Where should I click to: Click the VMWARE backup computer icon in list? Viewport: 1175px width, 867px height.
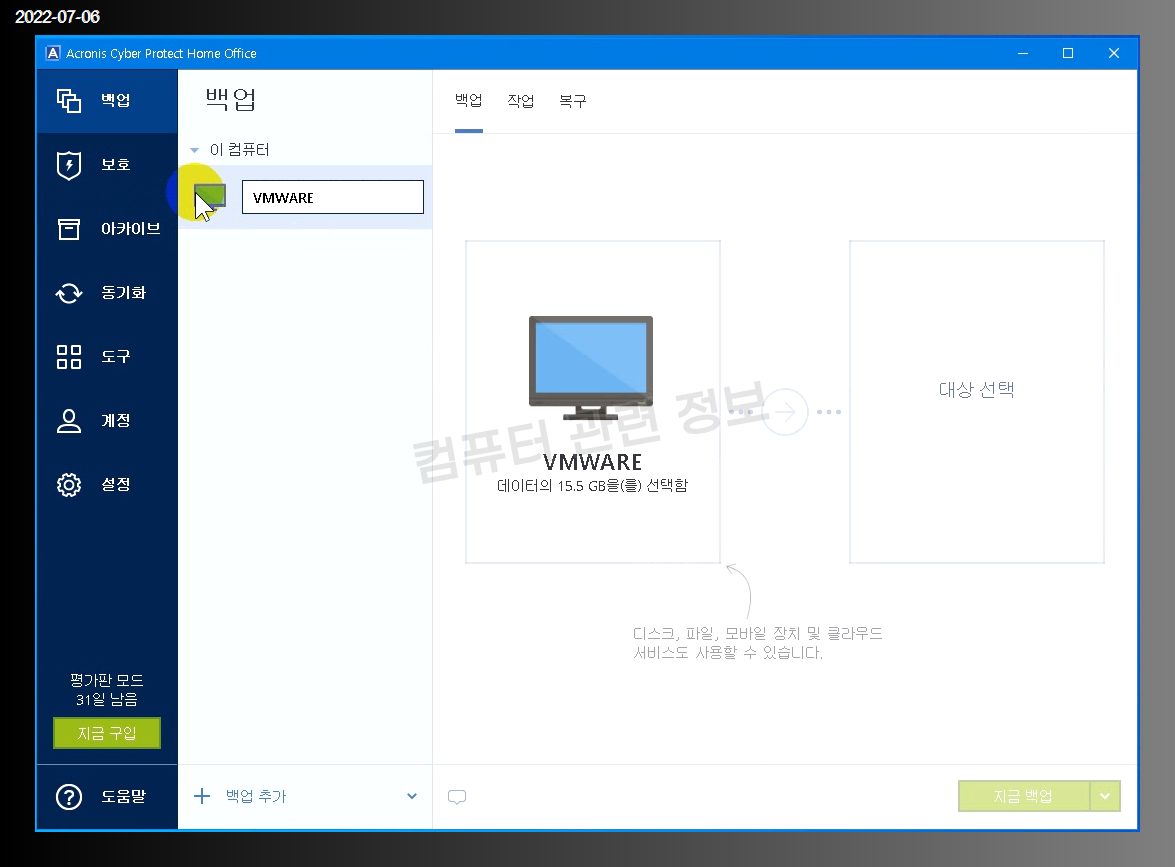tap(210, 196)
